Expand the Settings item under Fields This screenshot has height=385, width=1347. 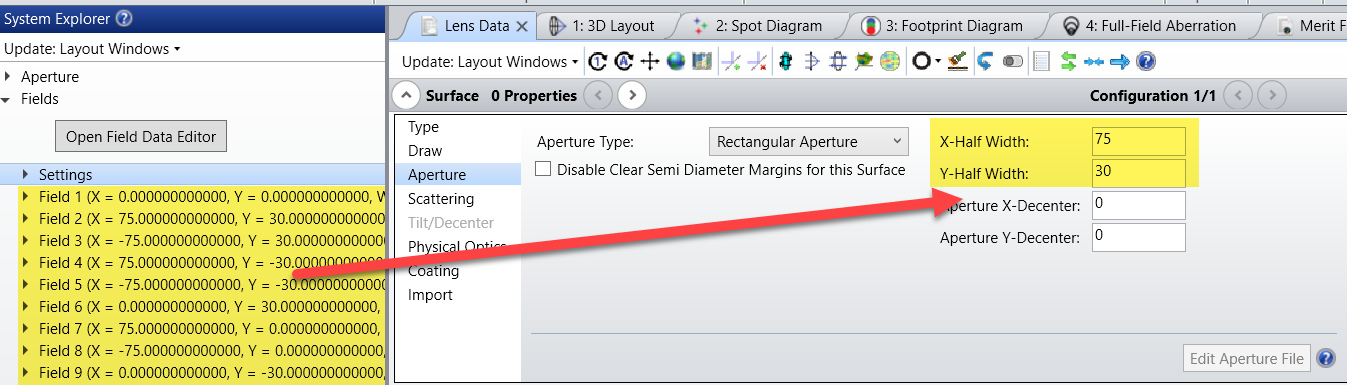tap(25, 175)
